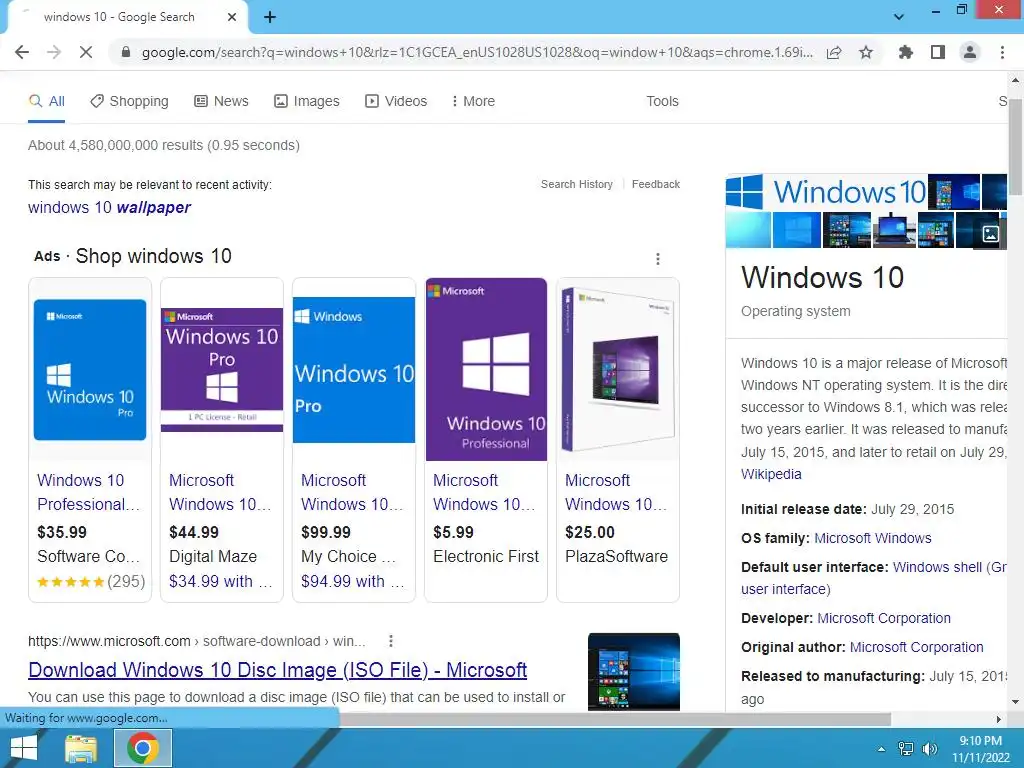1024x768 pixels.
Task: Click the Windows 10 Professional product title
Action: 88,492
